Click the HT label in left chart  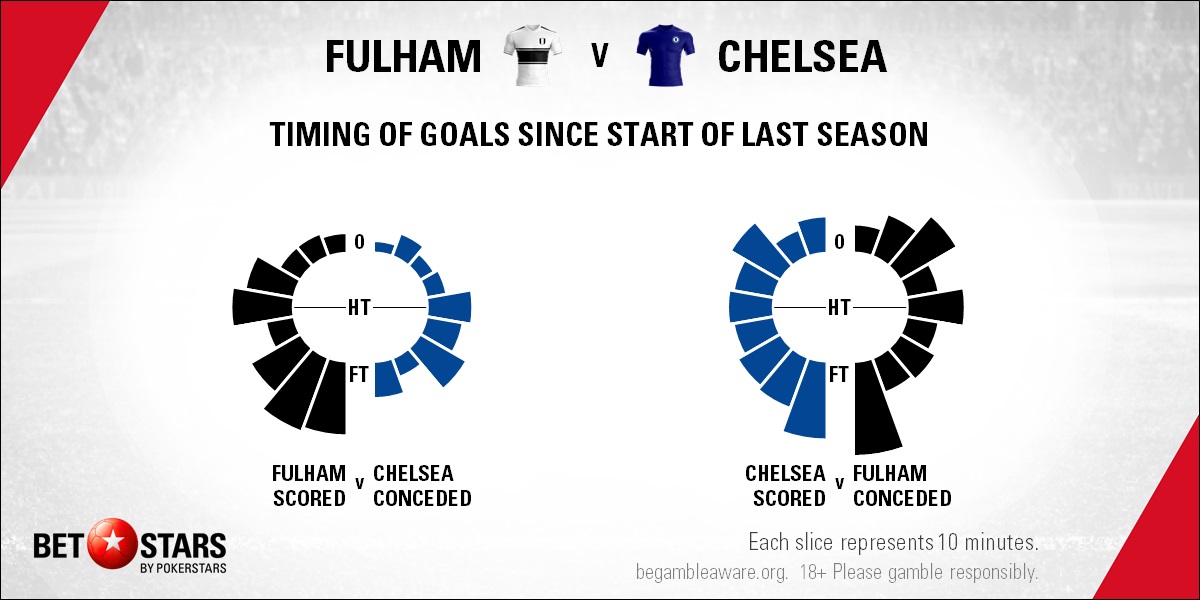[x=359, y=307]
